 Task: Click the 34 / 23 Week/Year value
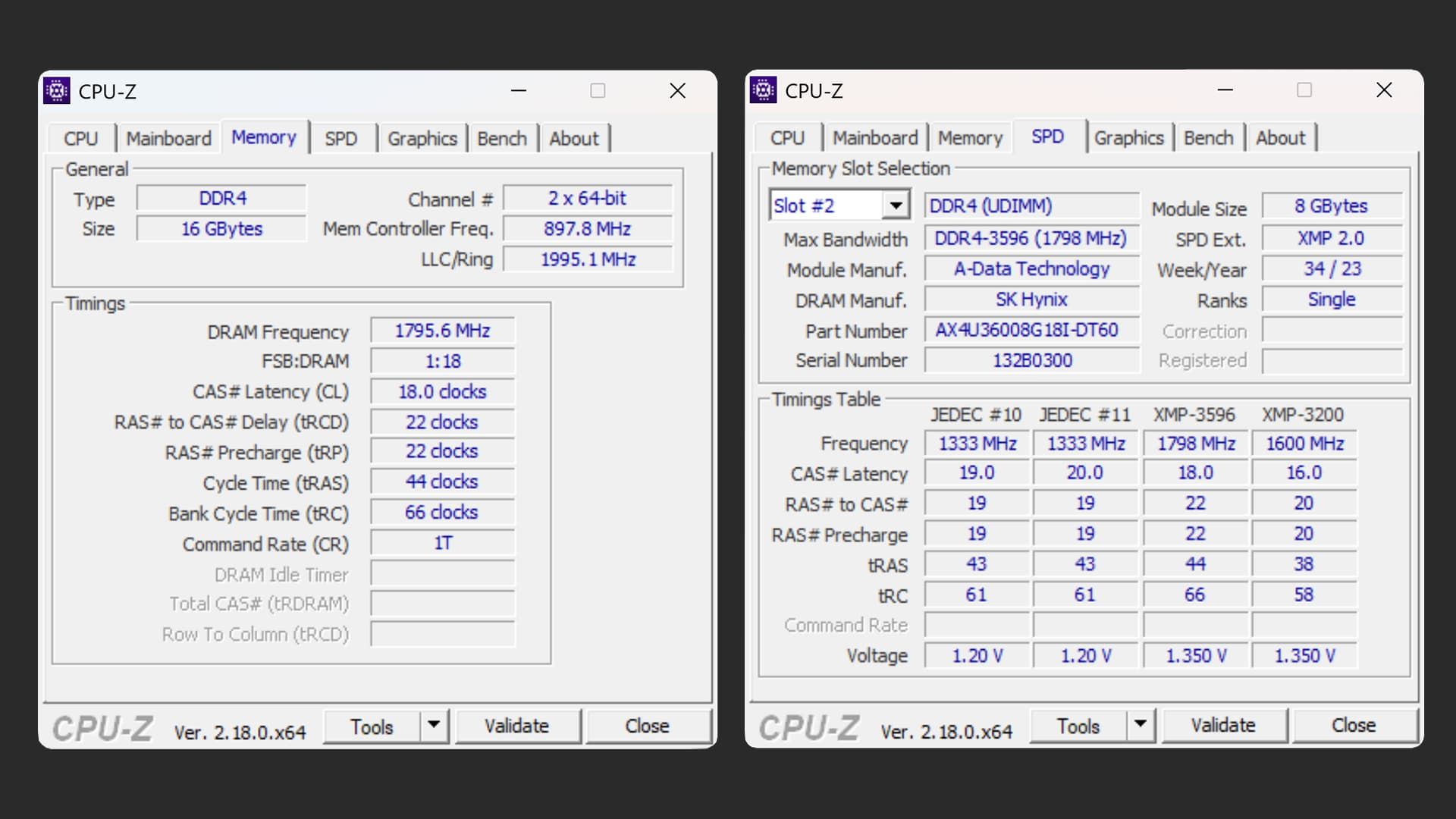tap(1332, 269)
